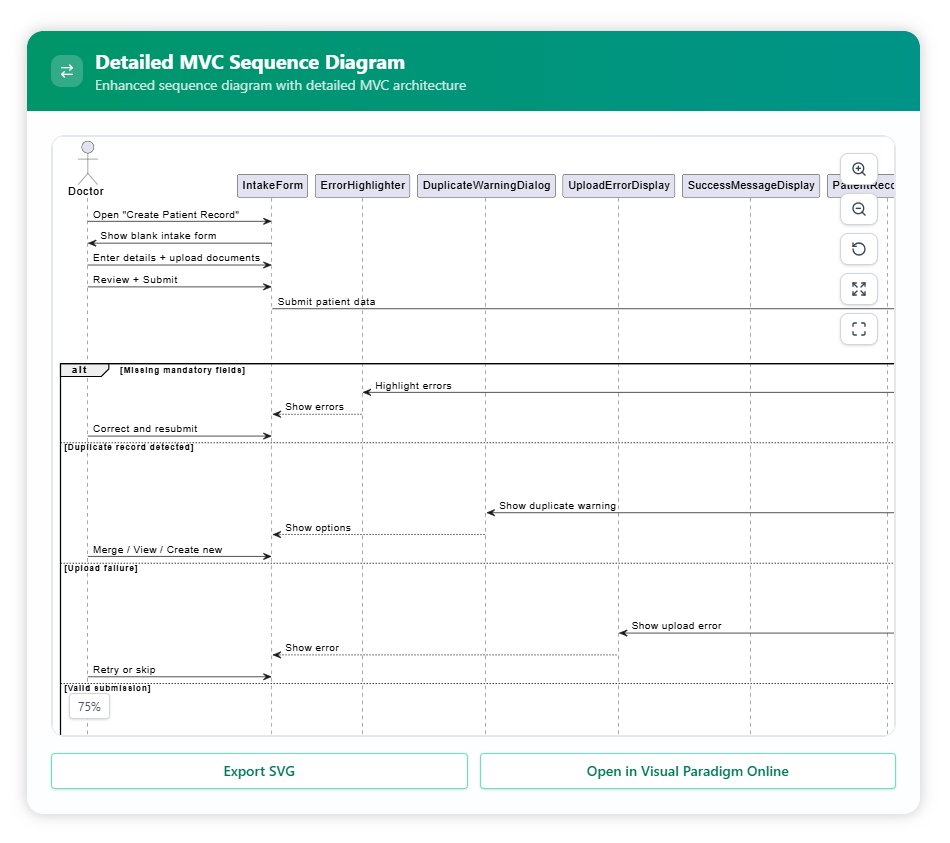Click the zoom out magnifier icon
Image resolution: width=950 pixels, height=843 pixels.
pyautogui.click(x=858, y=209)
